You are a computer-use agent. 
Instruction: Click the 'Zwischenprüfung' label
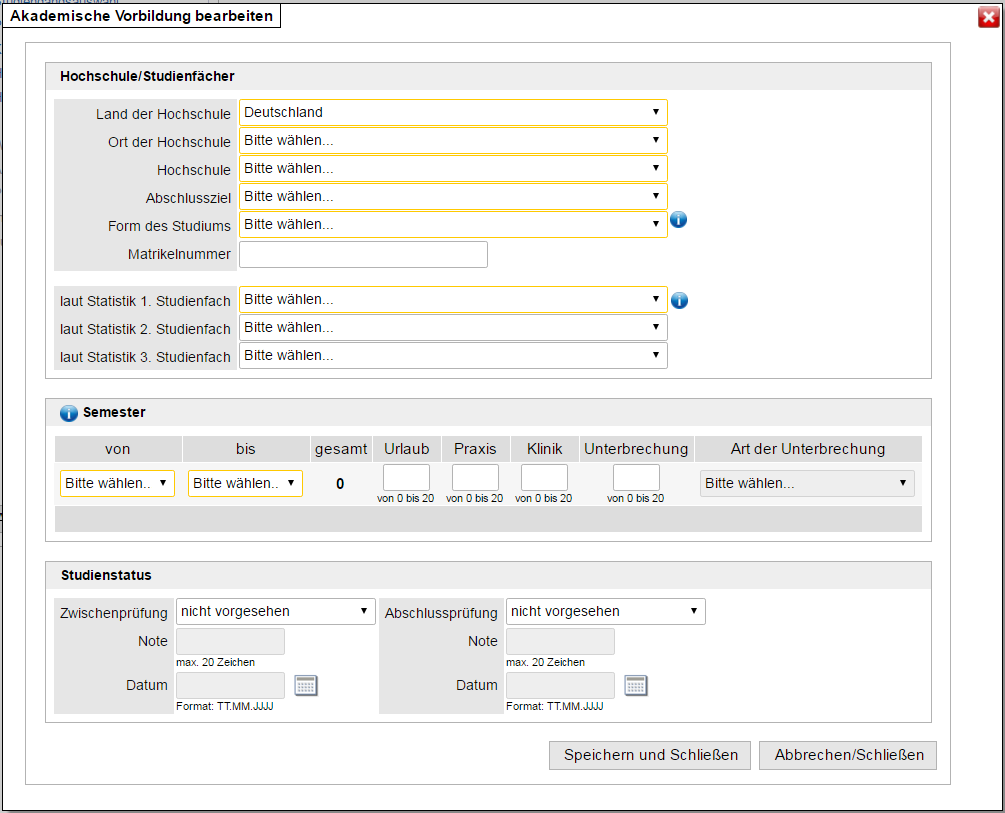tap(114, 614)
